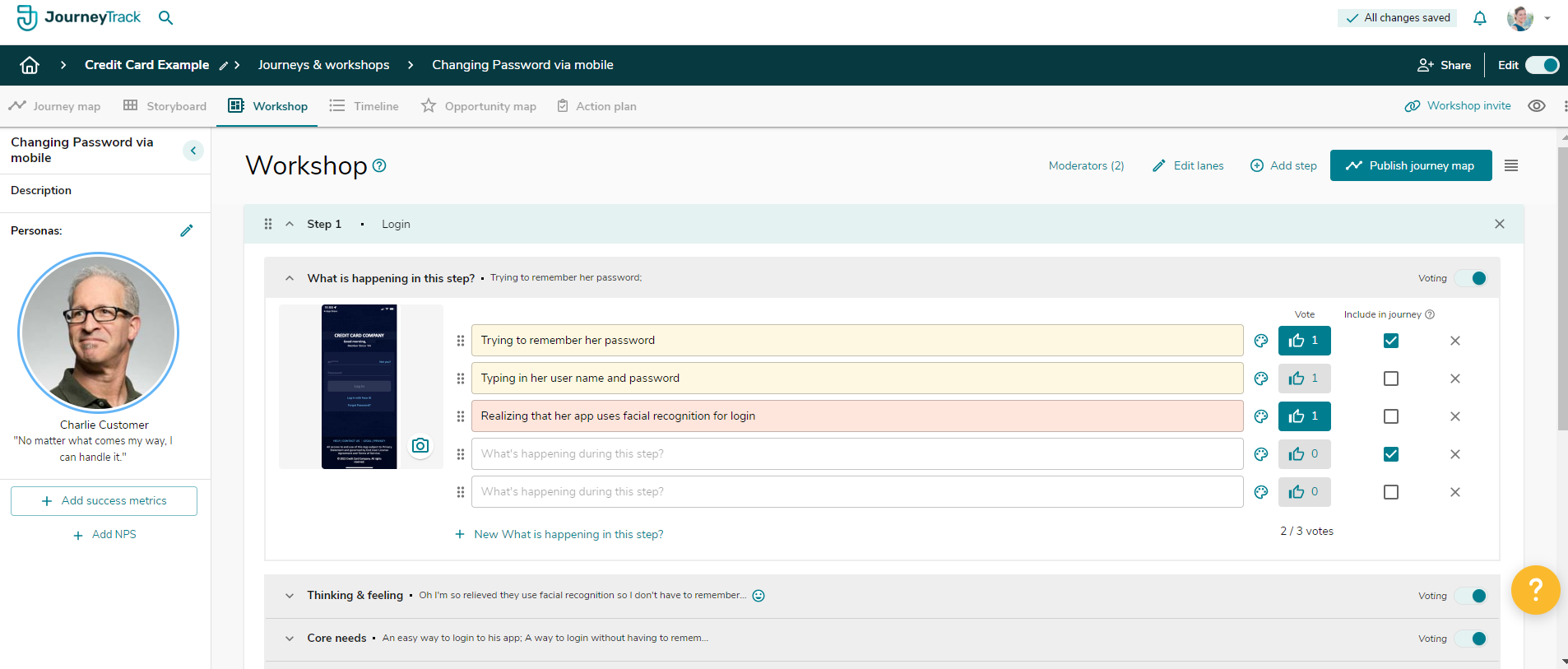Collapse the left sidebar panel
This screenshot has height=669, width=1568.
[193, 151]
